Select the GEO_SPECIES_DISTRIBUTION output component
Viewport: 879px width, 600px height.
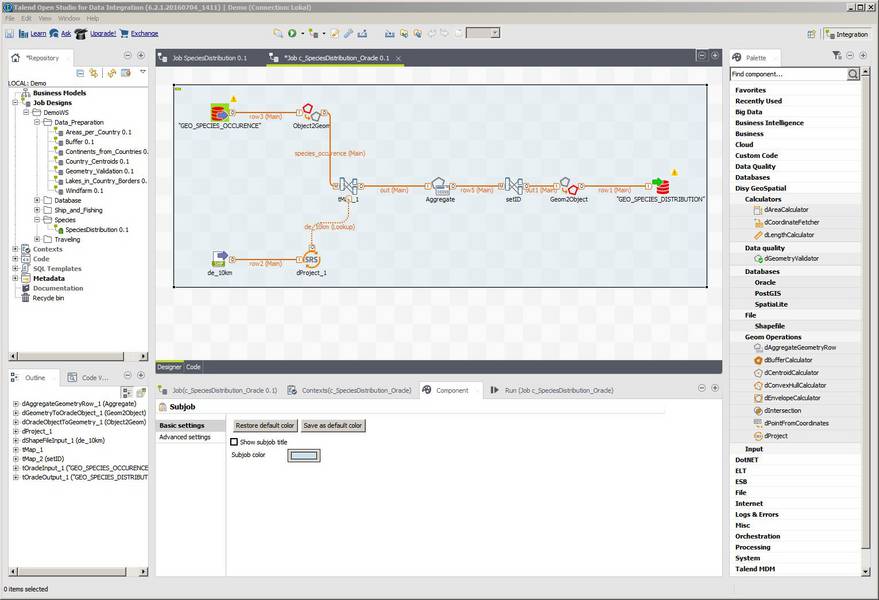[660, 186]
